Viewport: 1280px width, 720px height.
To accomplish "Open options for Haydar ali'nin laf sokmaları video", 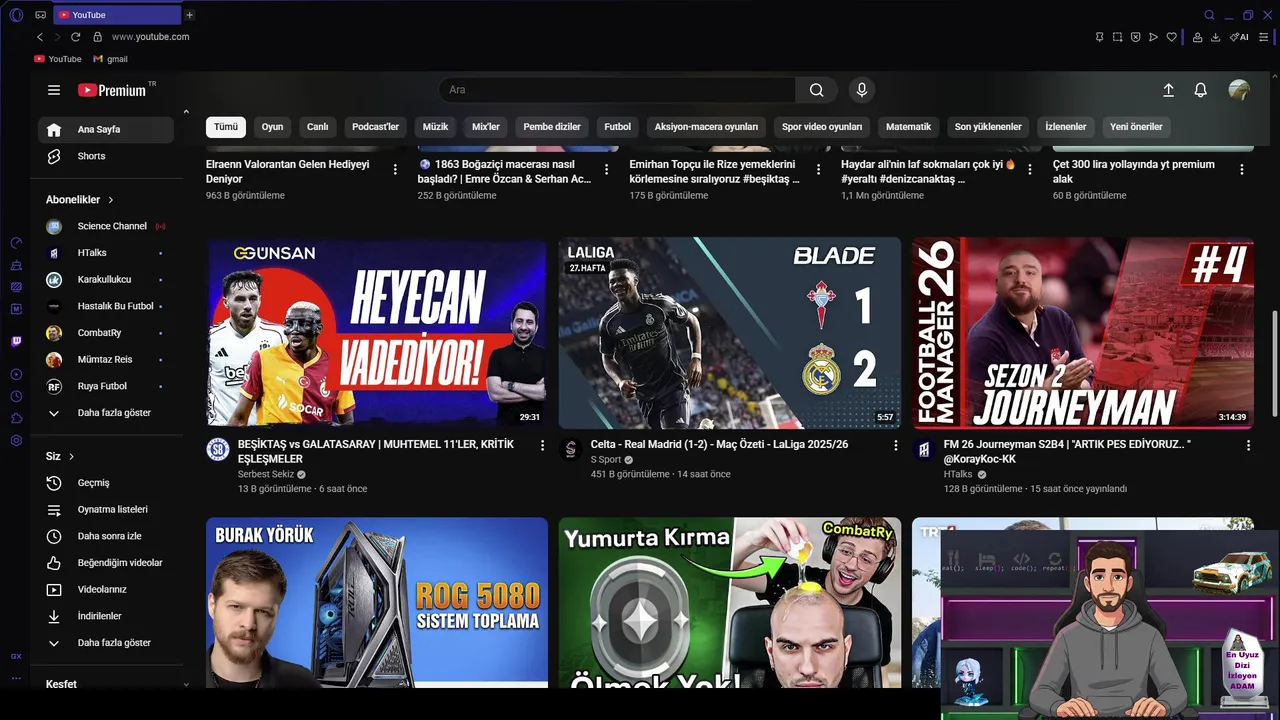I will pyautogui.click(x=1030, y=170).
